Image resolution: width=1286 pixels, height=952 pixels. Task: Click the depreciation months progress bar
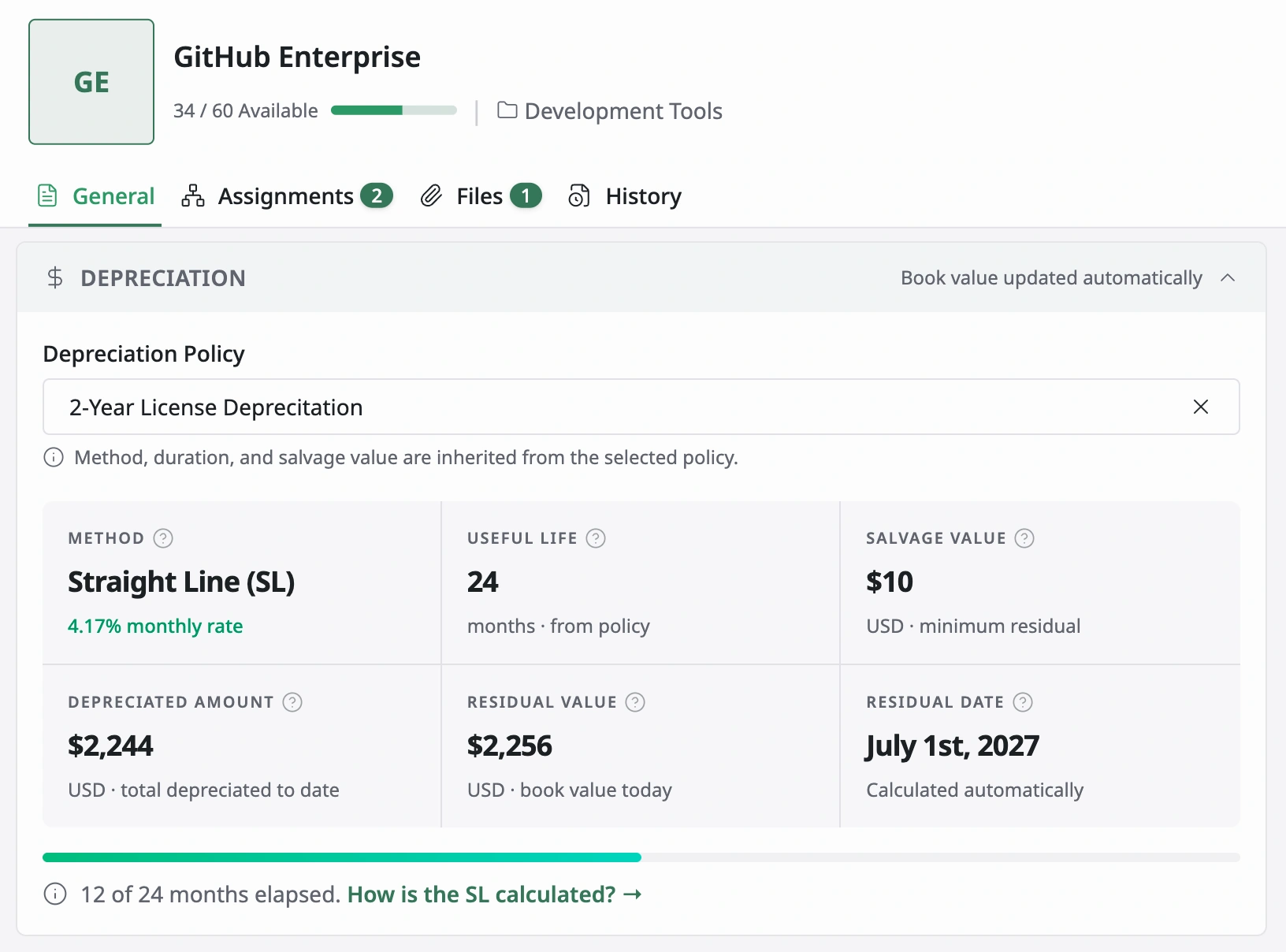pos(641,857)
